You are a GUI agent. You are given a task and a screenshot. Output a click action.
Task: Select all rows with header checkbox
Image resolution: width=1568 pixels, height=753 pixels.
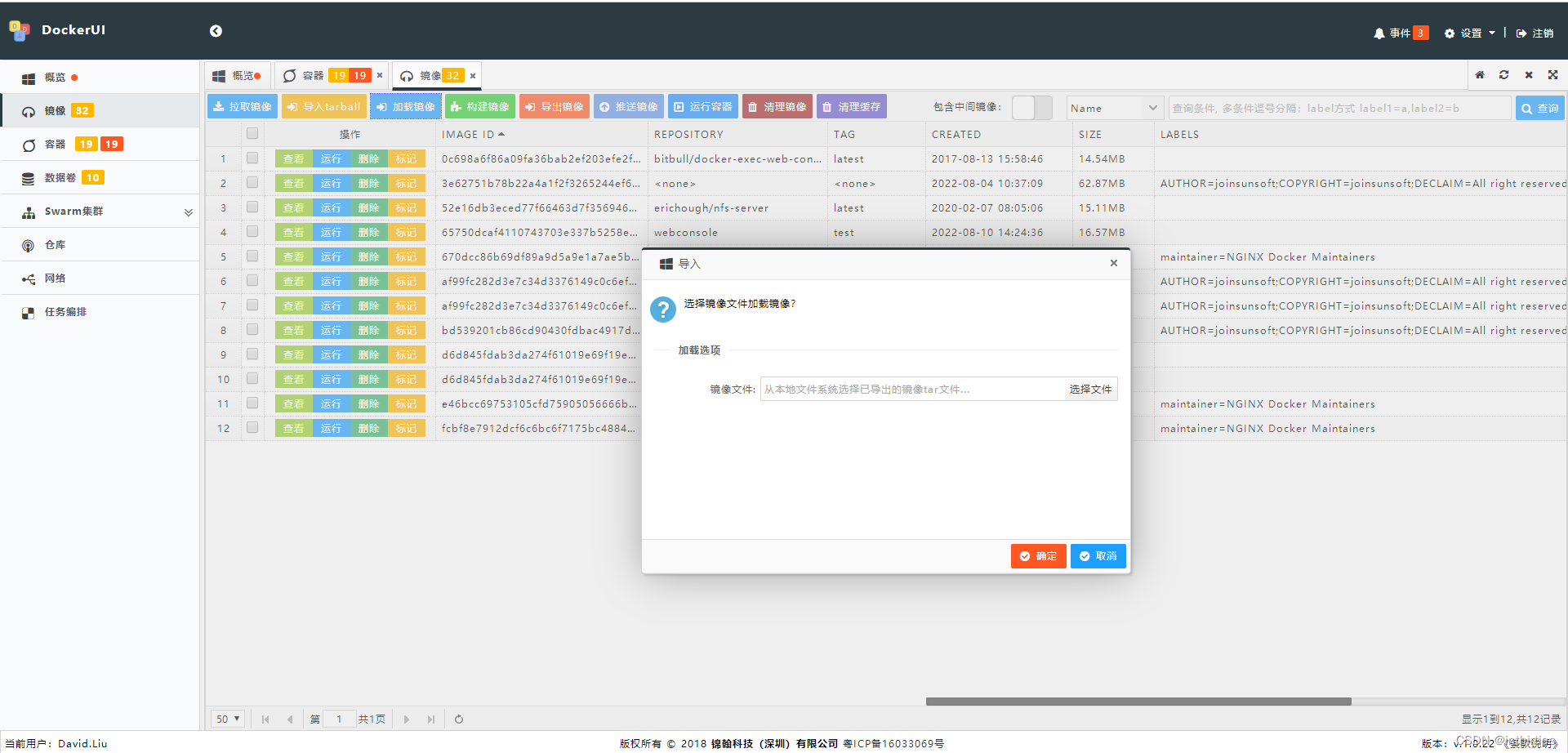tap(252, 133)
